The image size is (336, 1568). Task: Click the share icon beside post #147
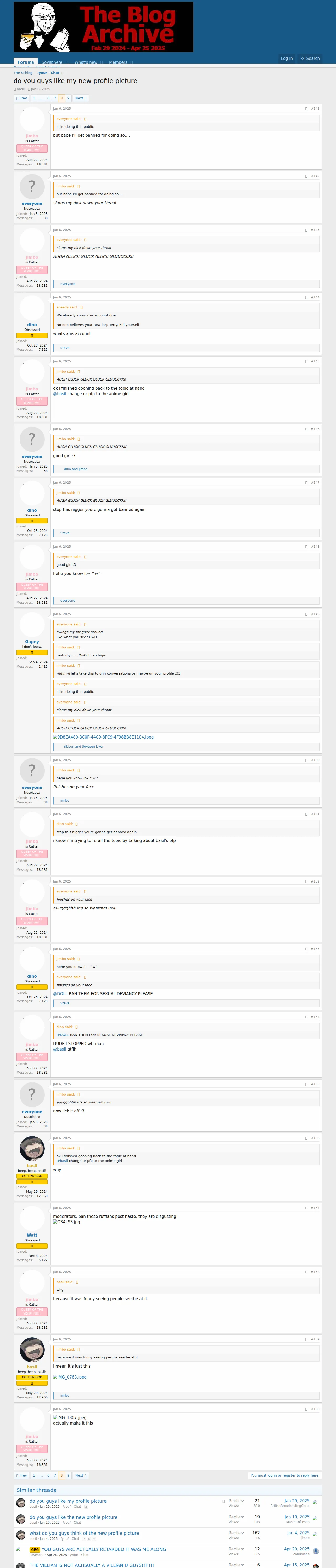pyautogui.click(x=306, y=483)
